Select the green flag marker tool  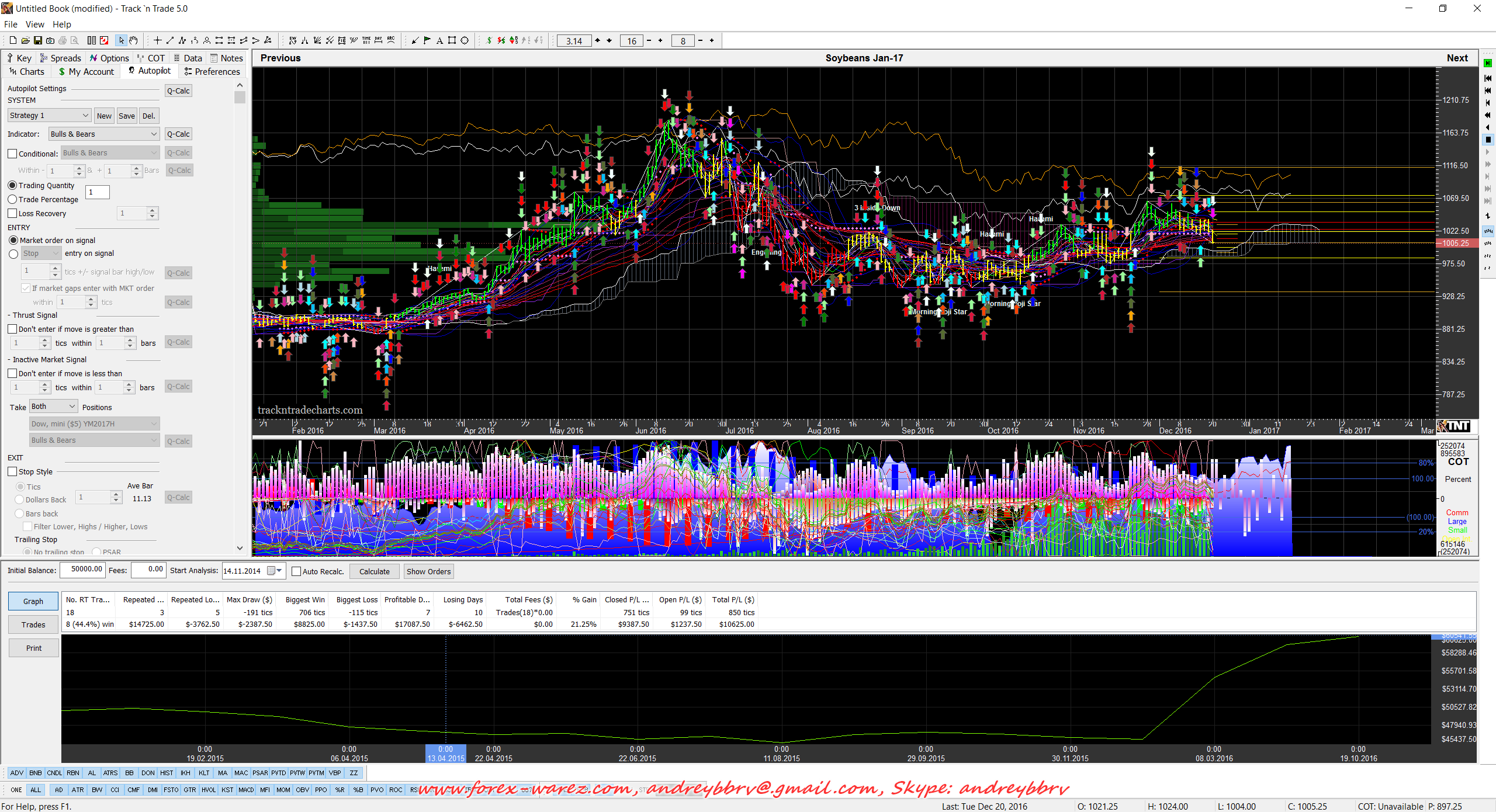click(x=427, y=40)
